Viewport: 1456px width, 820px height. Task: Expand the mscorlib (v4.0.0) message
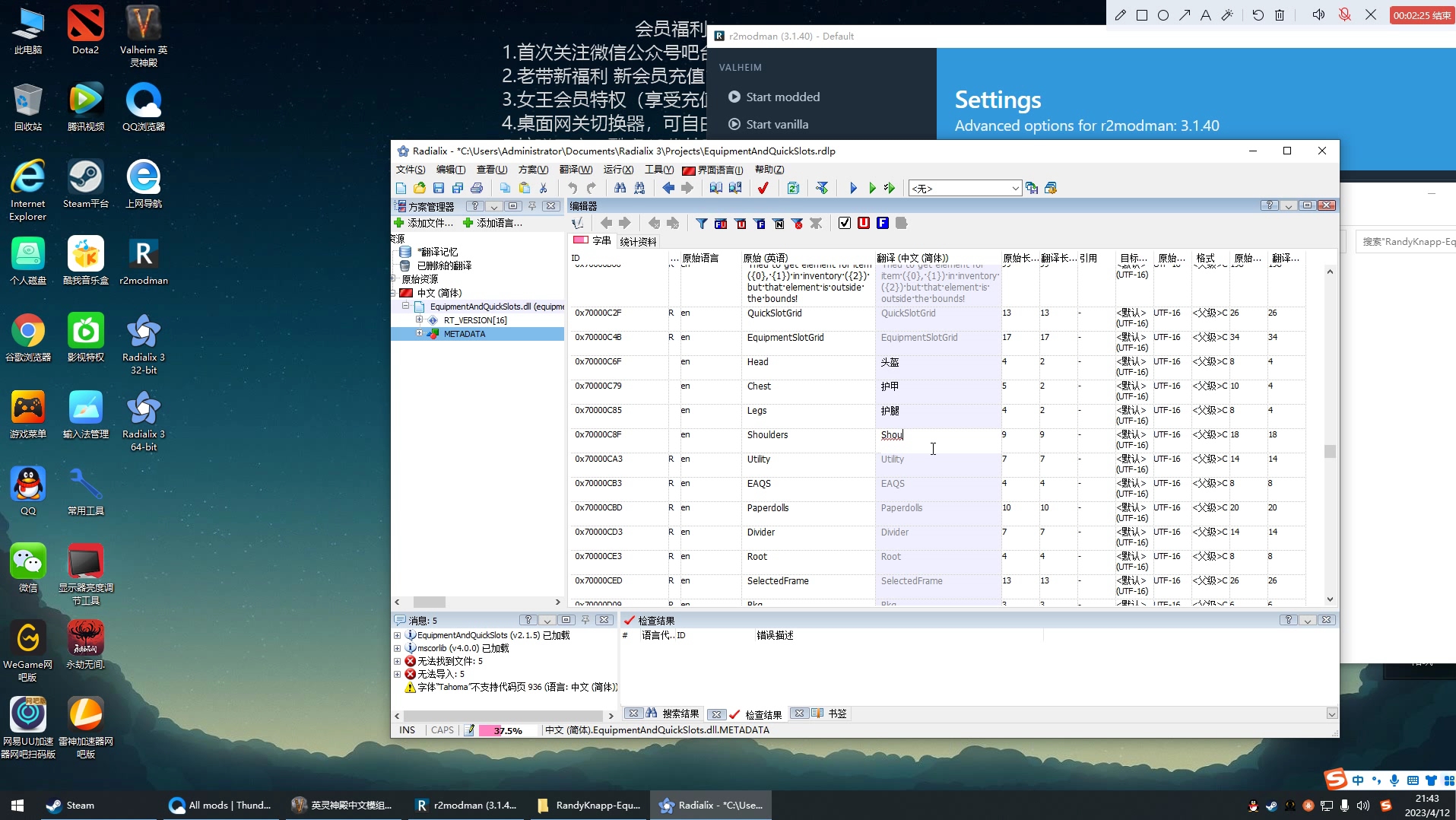397,648
